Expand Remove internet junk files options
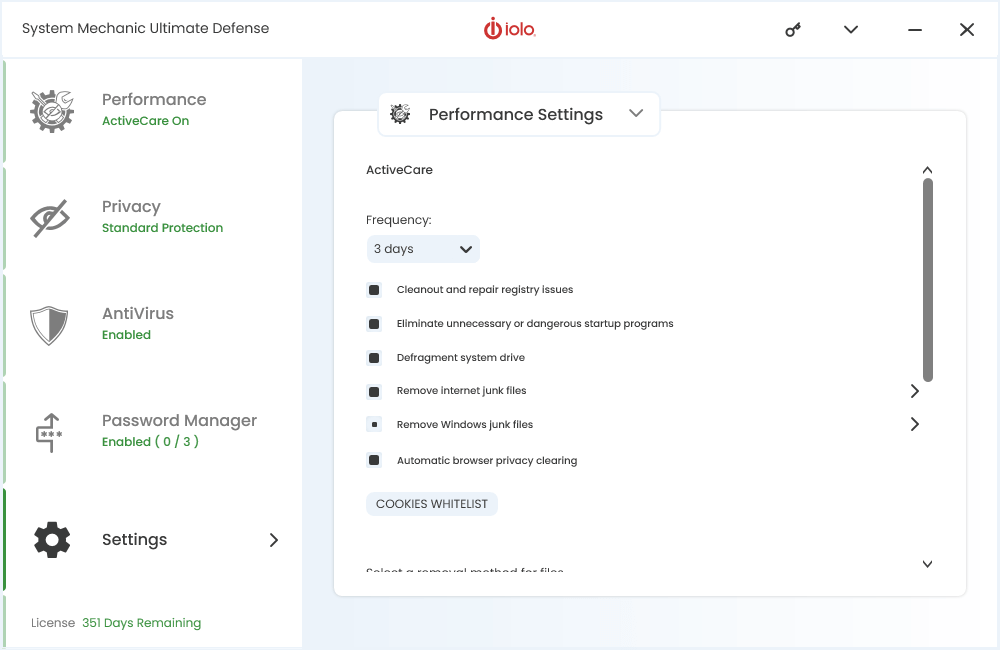1000x650 pixels. pos(914,391)
